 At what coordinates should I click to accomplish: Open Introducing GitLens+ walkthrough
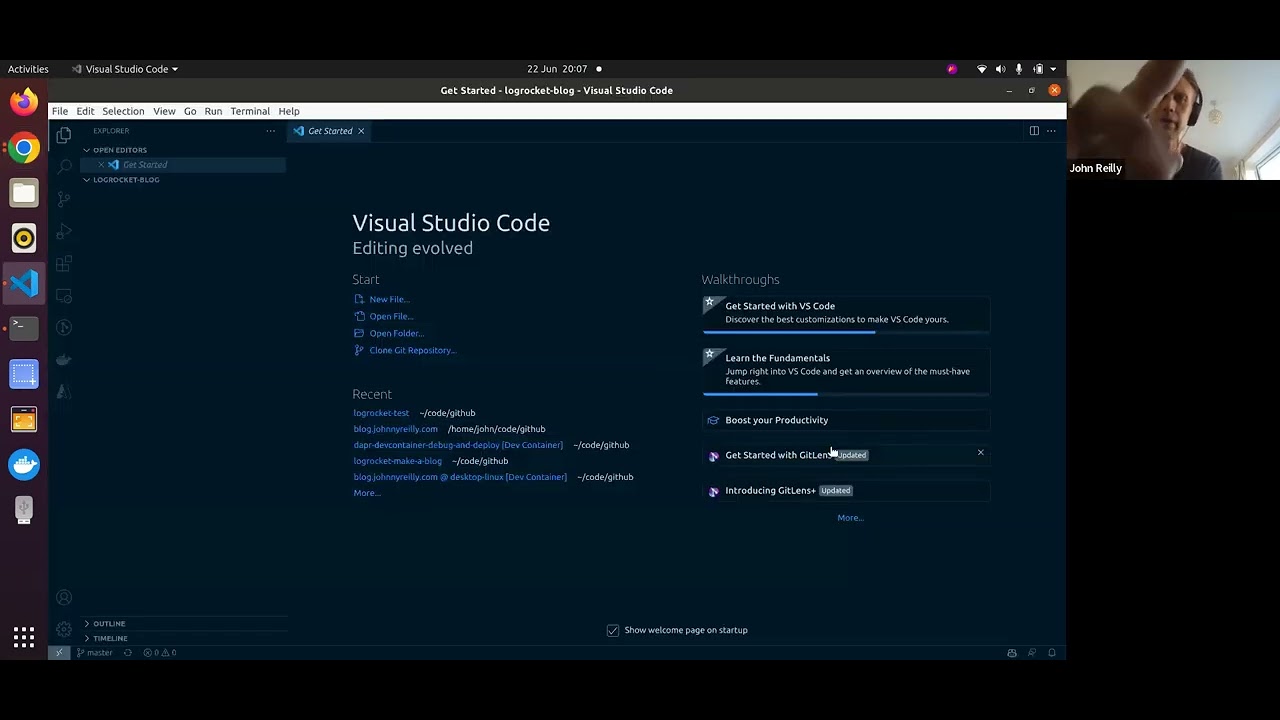[846, 490]
